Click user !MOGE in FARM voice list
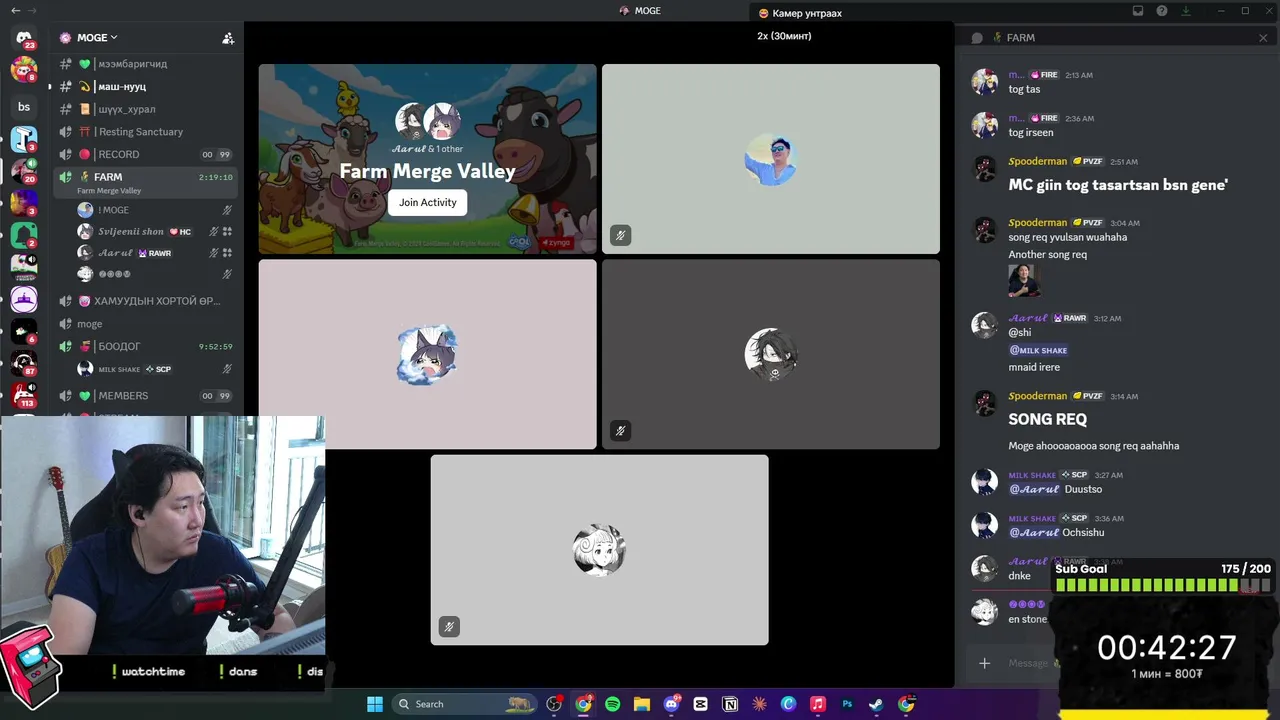Viewport: 1280px width, 720px height. coord(154,210)
